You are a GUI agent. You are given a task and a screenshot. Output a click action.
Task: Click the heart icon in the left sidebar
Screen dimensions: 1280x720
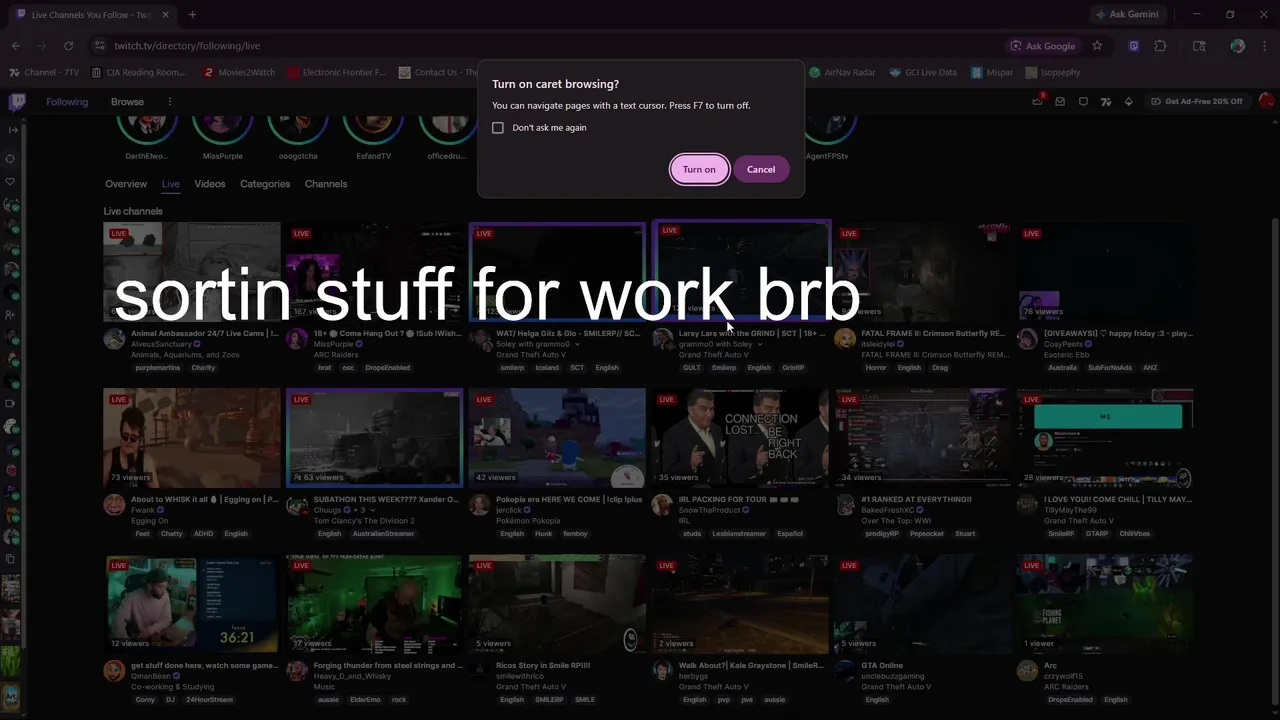pos(11,181)
